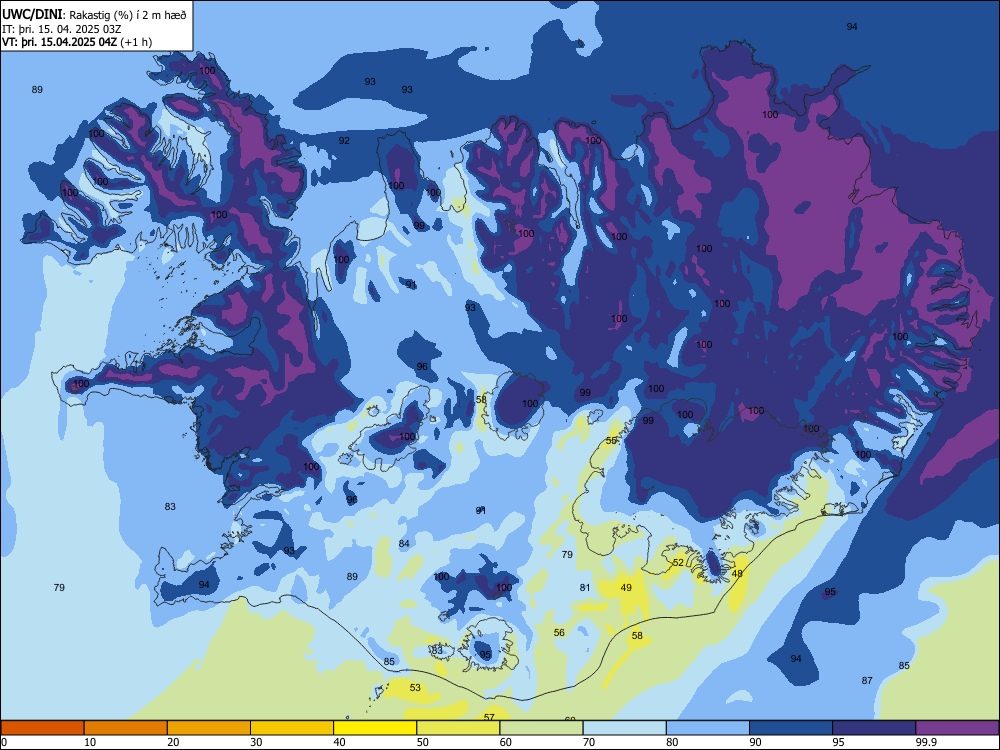The height and width of the screenshot is (750, 1000).
Task: Click legend tick label '40'
Action: pos(339,742)
